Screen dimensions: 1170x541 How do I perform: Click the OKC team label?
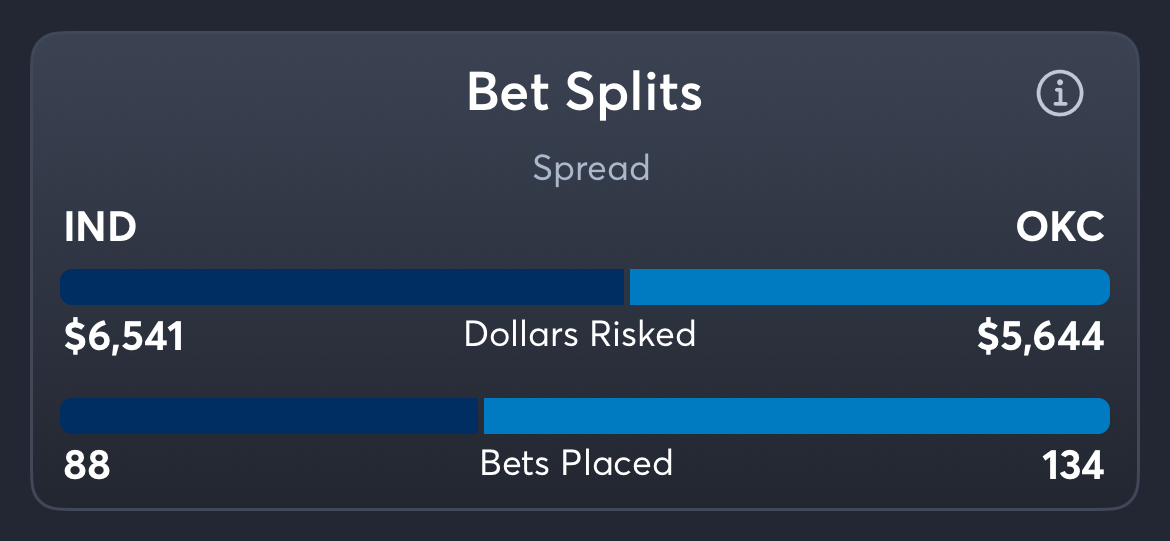(1060, 228)
